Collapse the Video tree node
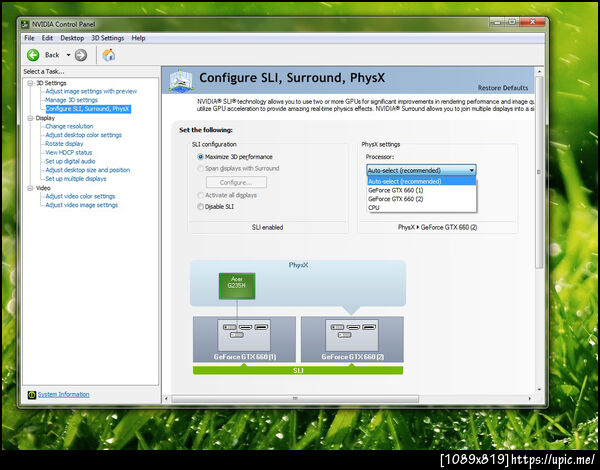 [30, 188]
